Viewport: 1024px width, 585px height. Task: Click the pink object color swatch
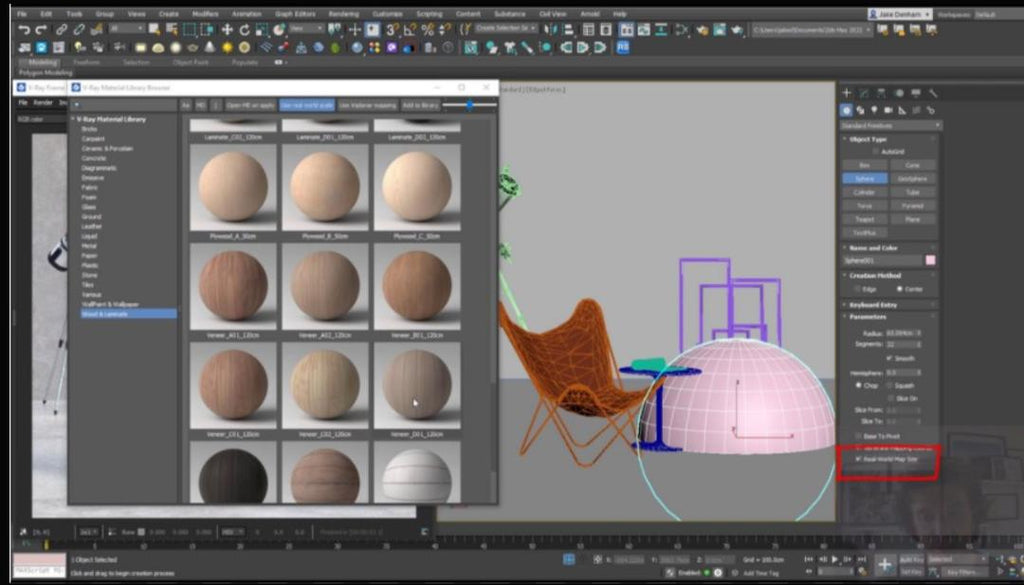[x=931, y=261]
